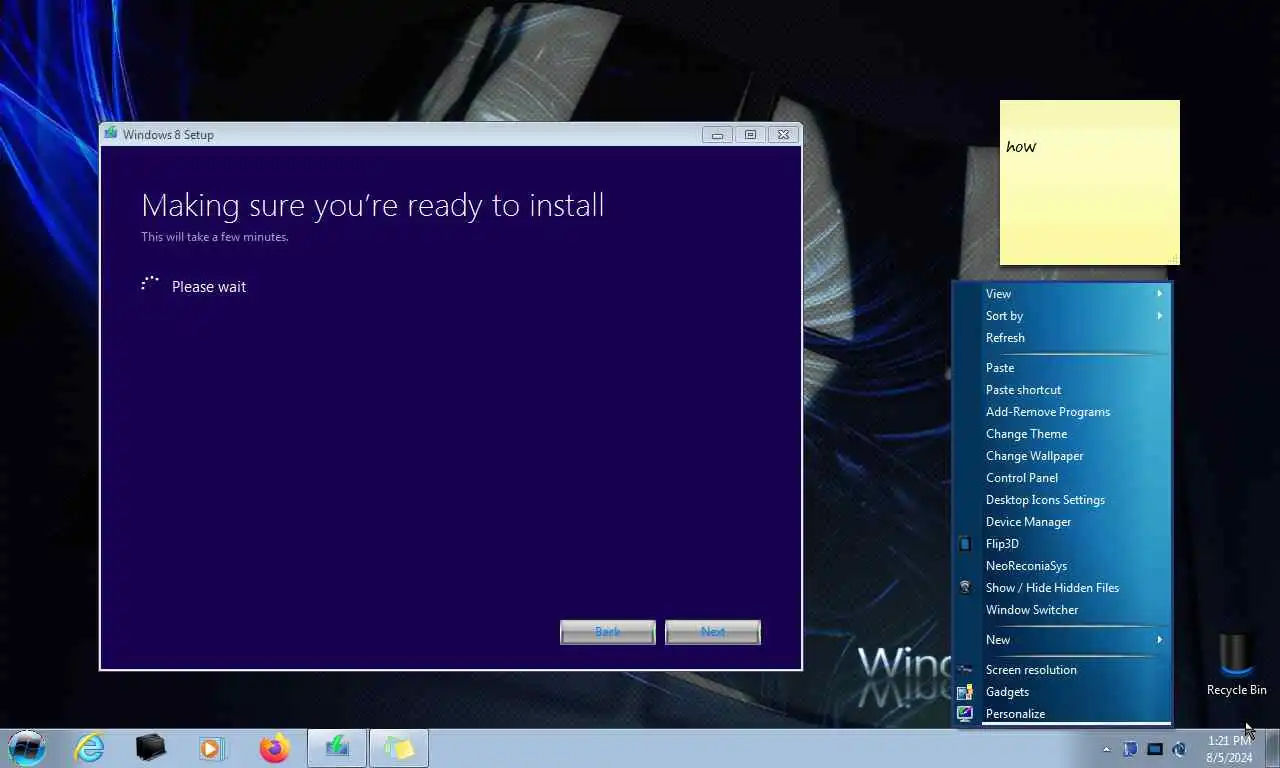Open the Start menu orb

(26, 748)
